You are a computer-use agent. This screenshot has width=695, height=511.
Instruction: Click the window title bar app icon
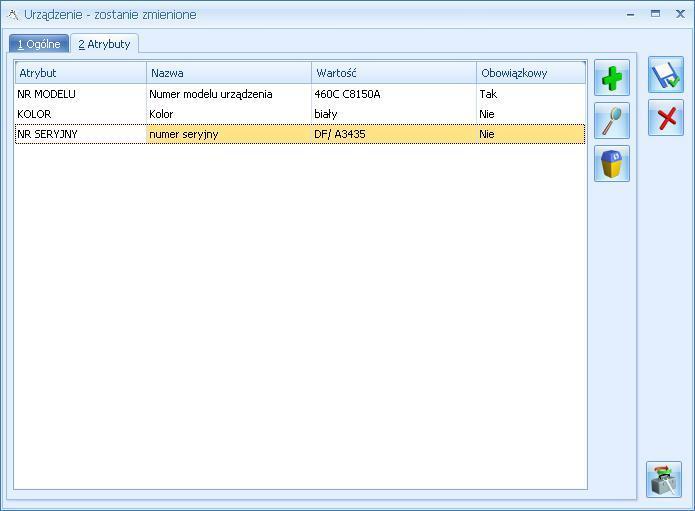[x=13, y=15]
